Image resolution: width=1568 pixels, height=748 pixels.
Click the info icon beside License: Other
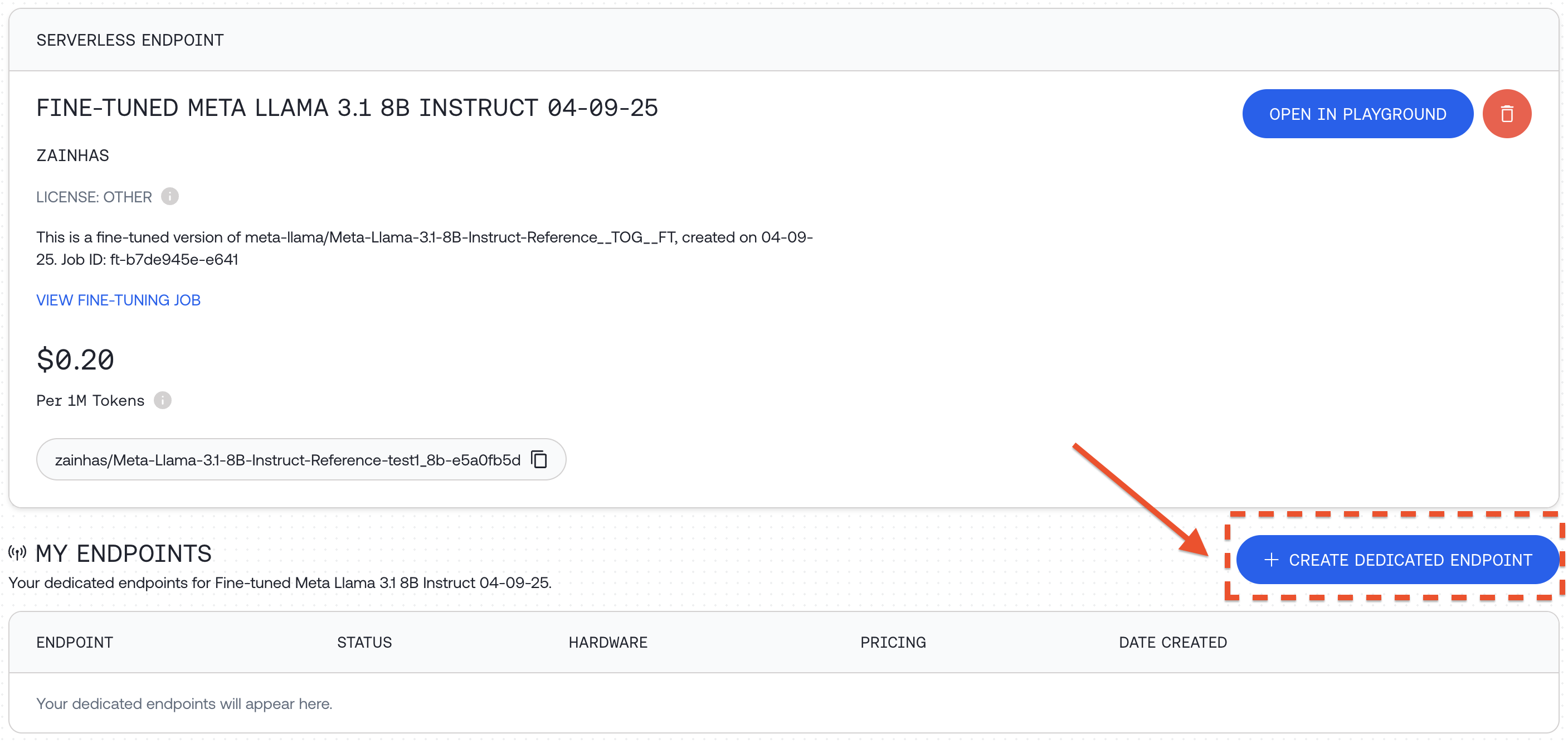point(170,197)
